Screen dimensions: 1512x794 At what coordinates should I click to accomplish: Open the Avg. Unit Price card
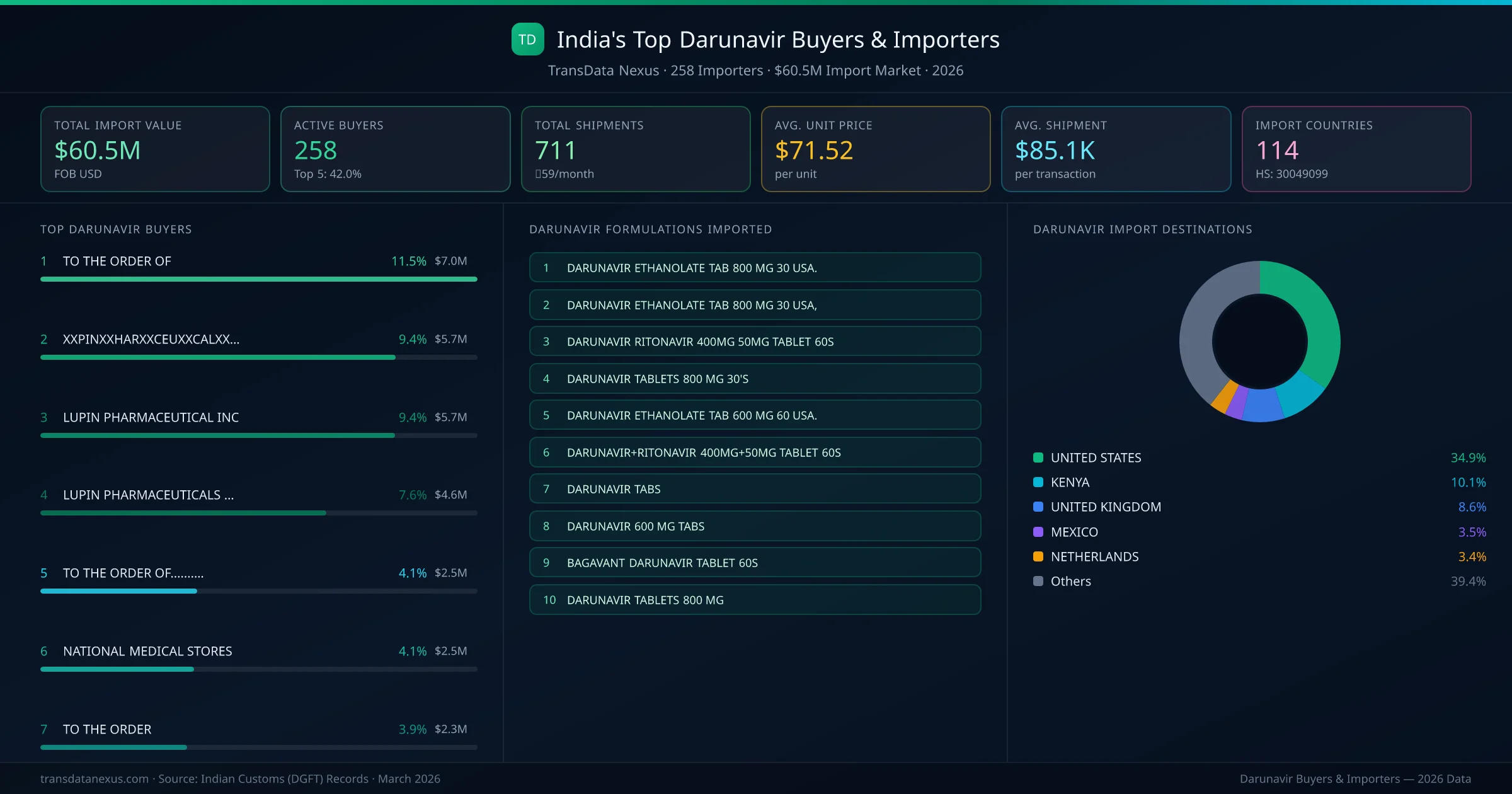875,149
